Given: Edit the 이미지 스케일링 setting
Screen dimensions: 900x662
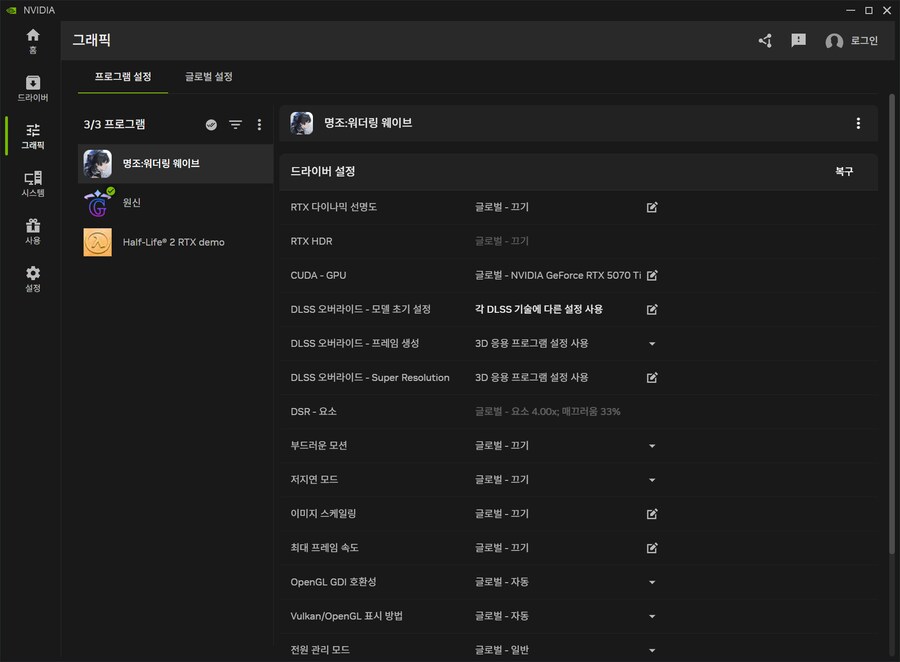Looking at the screenshot, I should tap(652, 514).
